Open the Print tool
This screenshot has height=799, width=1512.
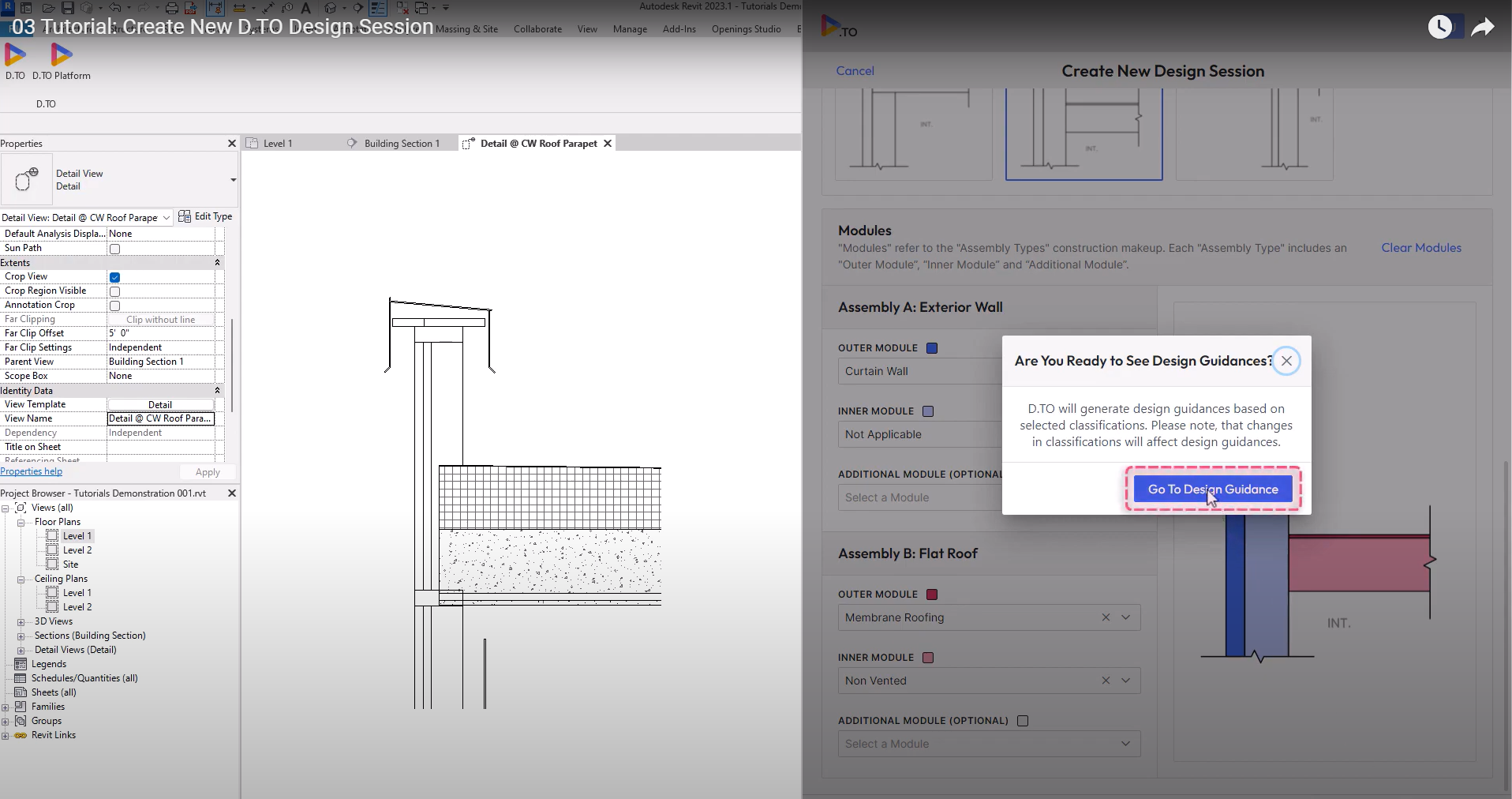tap(173, 6)
